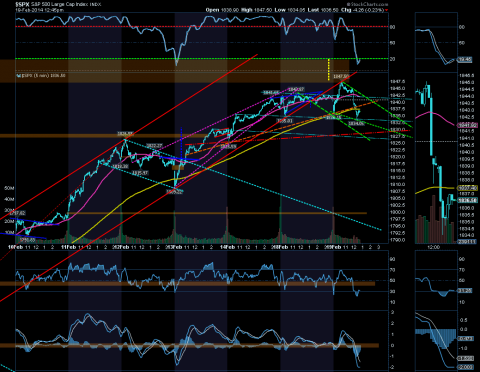Click the 11Feb date axis label

pyautogui.click(x=68, y=247)
